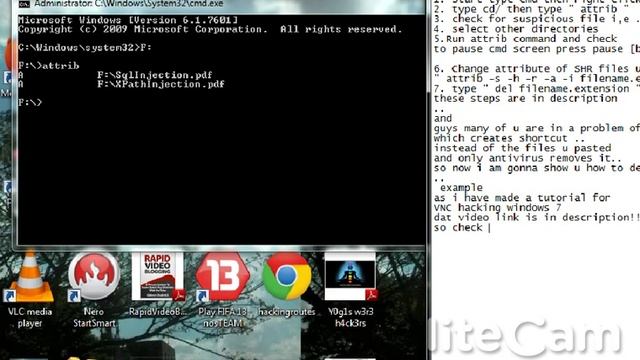This screenshot has width=640, height=360.
Task: Open the RapidVideoB... PDF desktop icon
Action: click(x=158, y=285)
